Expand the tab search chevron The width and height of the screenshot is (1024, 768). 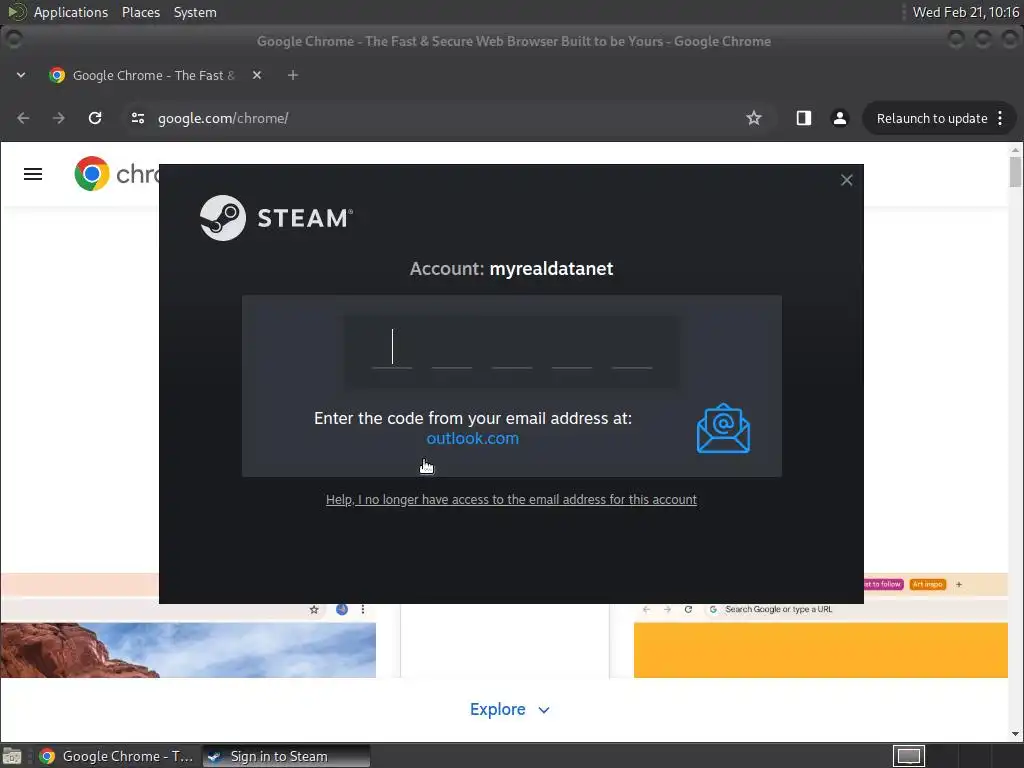(x=21, y=75)
